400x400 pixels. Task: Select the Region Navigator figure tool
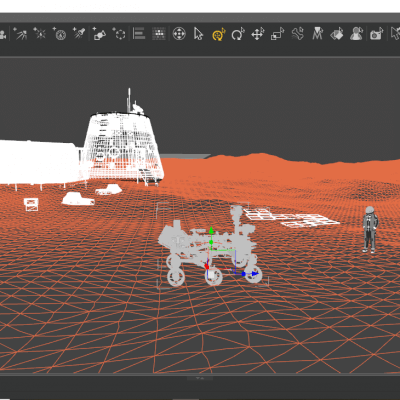[x=356, y=34]
